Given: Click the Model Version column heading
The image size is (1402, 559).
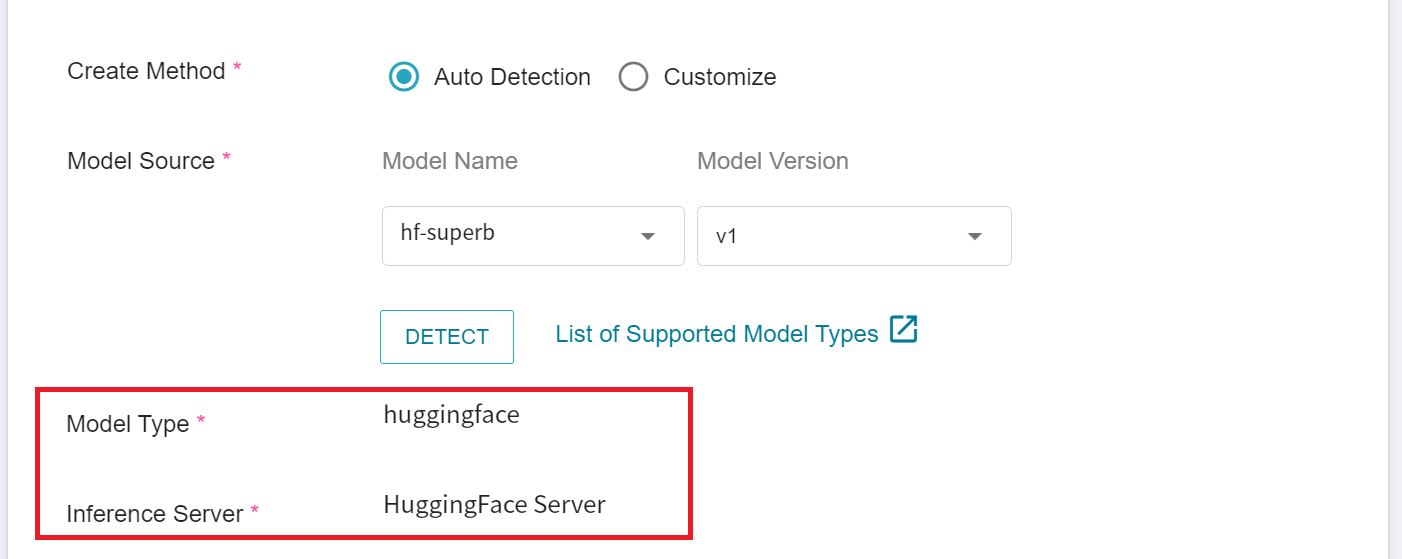Looking at the screenshot, I should point(773,161).
